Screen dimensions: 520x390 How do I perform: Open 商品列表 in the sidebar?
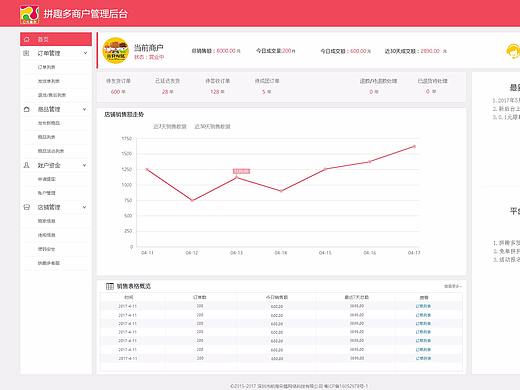coord(46,137)
